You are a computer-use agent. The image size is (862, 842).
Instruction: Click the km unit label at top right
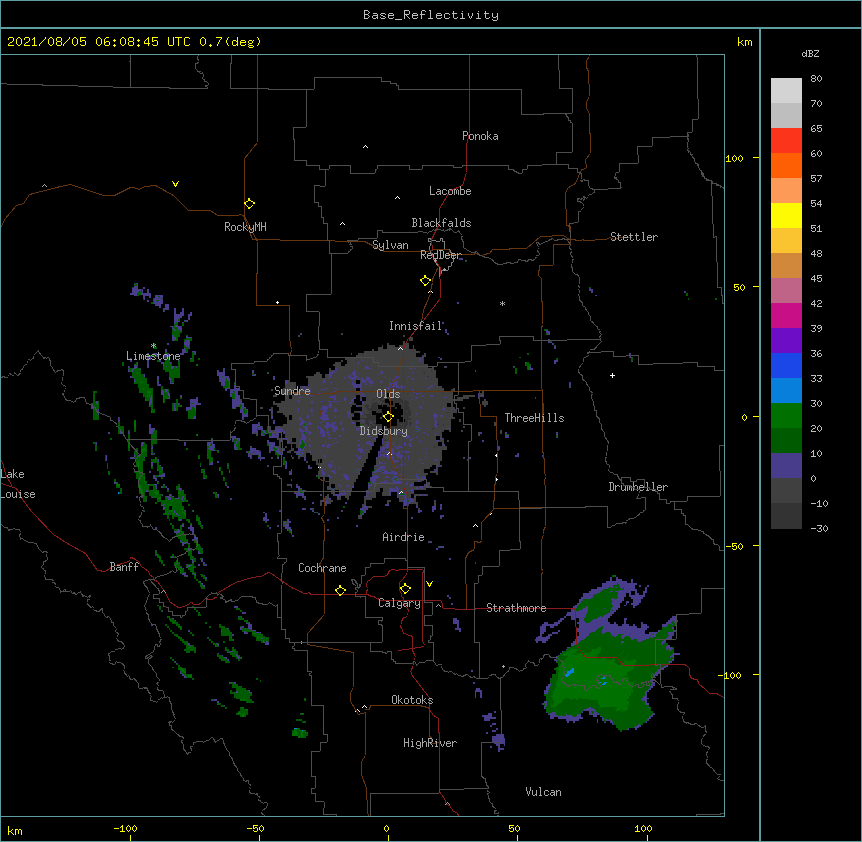744,42
